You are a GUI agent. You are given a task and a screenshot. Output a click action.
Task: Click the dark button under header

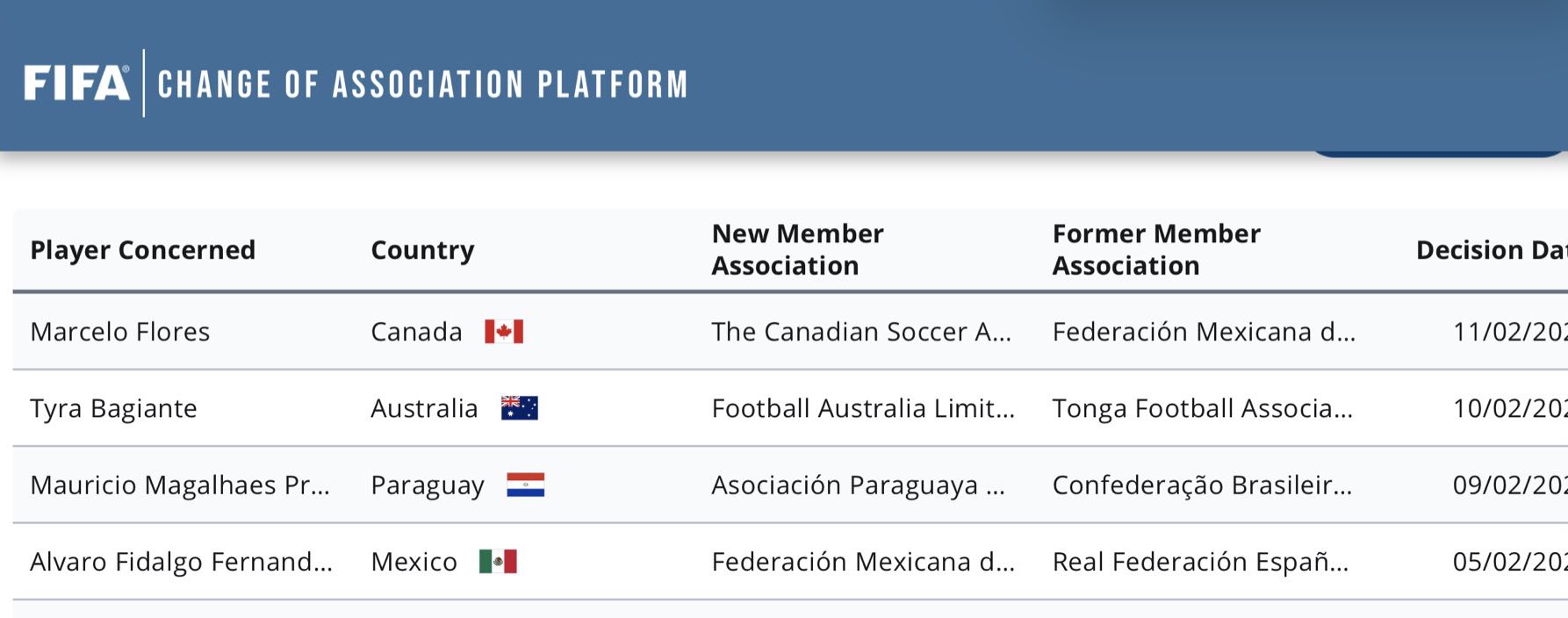pos(1436,152)
